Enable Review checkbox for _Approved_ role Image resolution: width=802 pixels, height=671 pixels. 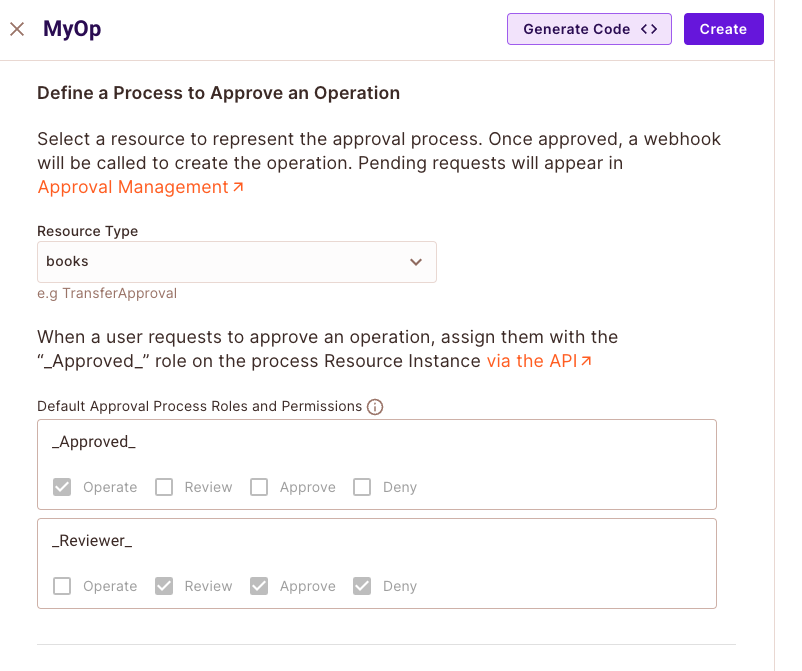click(164, 487)
